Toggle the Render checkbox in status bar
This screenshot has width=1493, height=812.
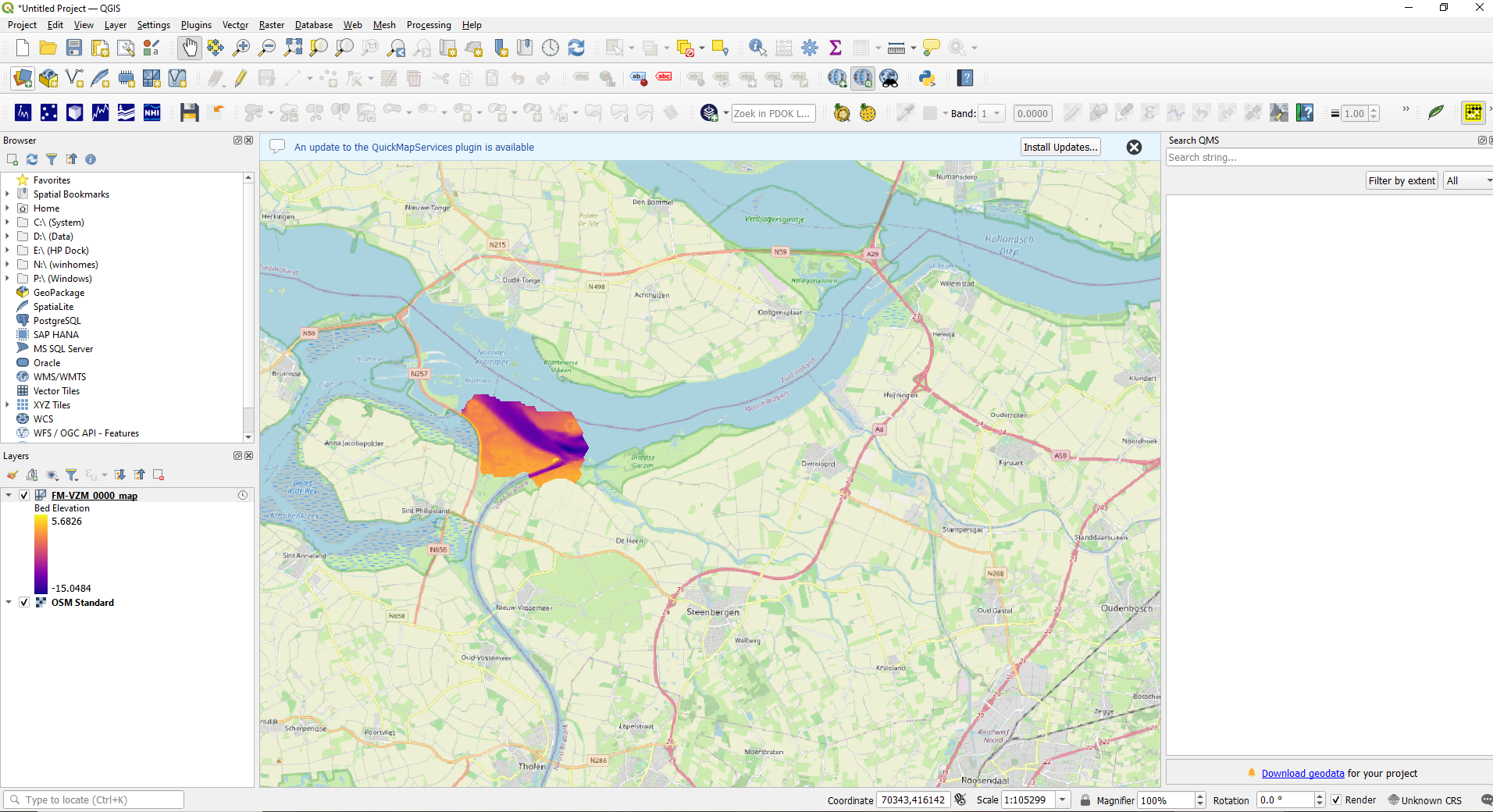(1336, 800)
